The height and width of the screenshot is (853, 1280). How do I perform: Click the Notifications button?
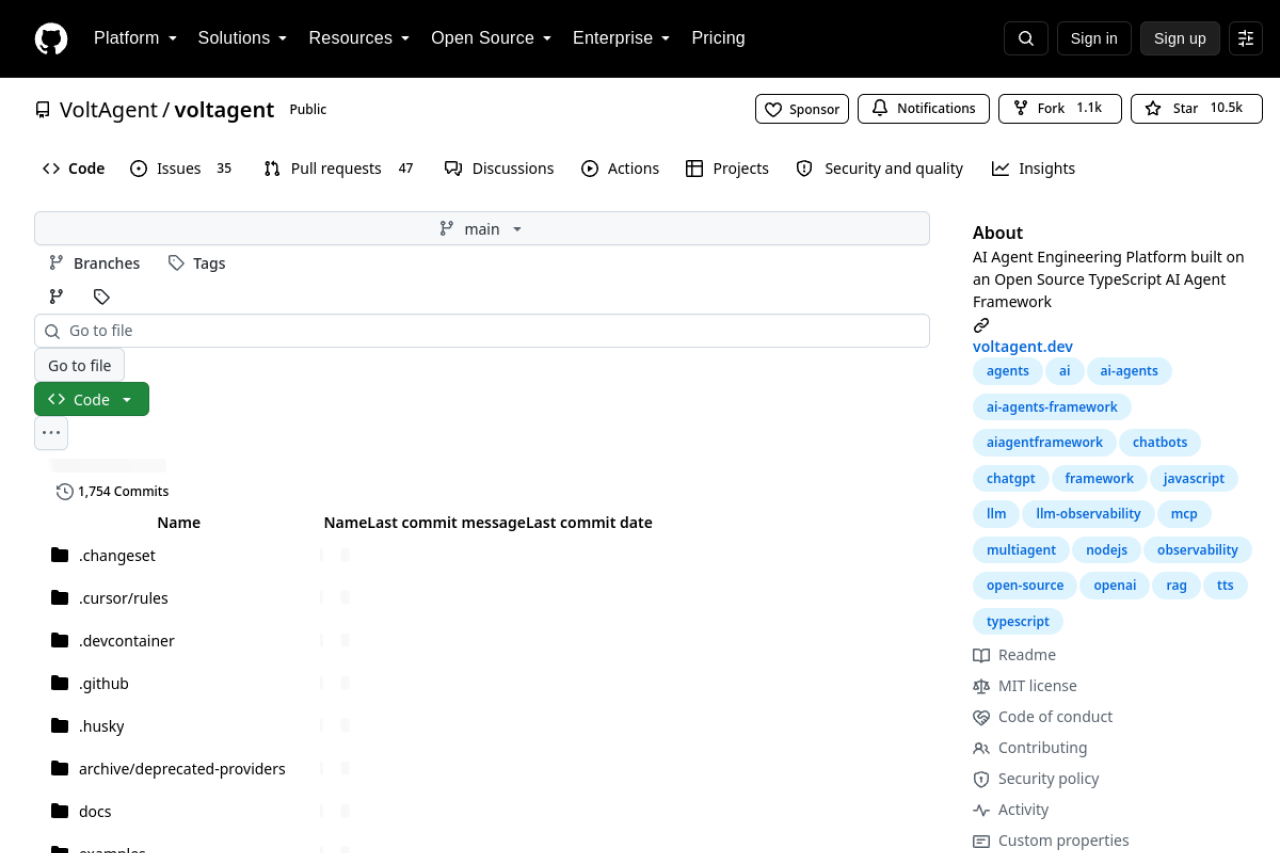923,109
